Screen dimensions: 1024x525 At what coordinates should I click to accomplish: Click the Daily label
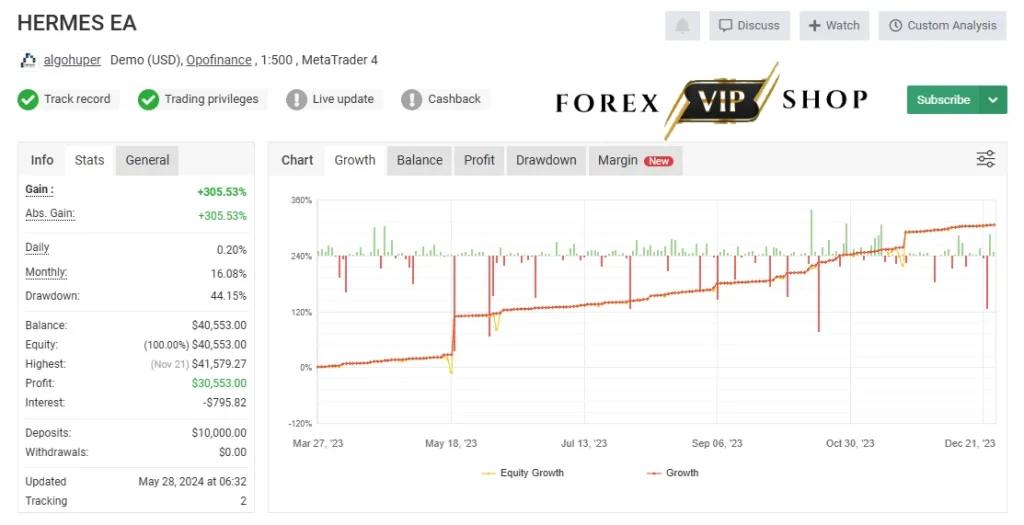tap(37, 247)
